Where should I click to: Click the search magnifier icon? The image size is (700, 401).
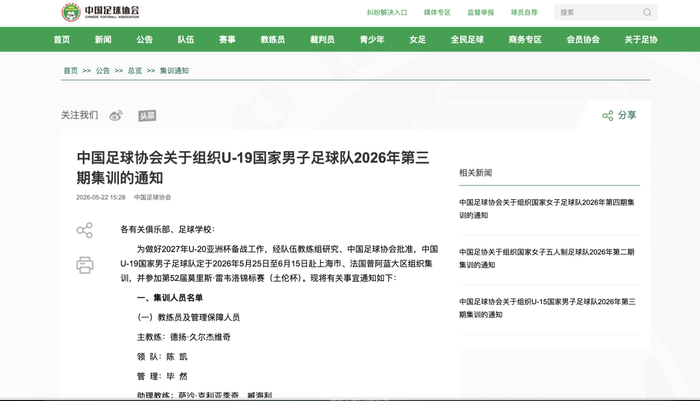coord(647,13)
